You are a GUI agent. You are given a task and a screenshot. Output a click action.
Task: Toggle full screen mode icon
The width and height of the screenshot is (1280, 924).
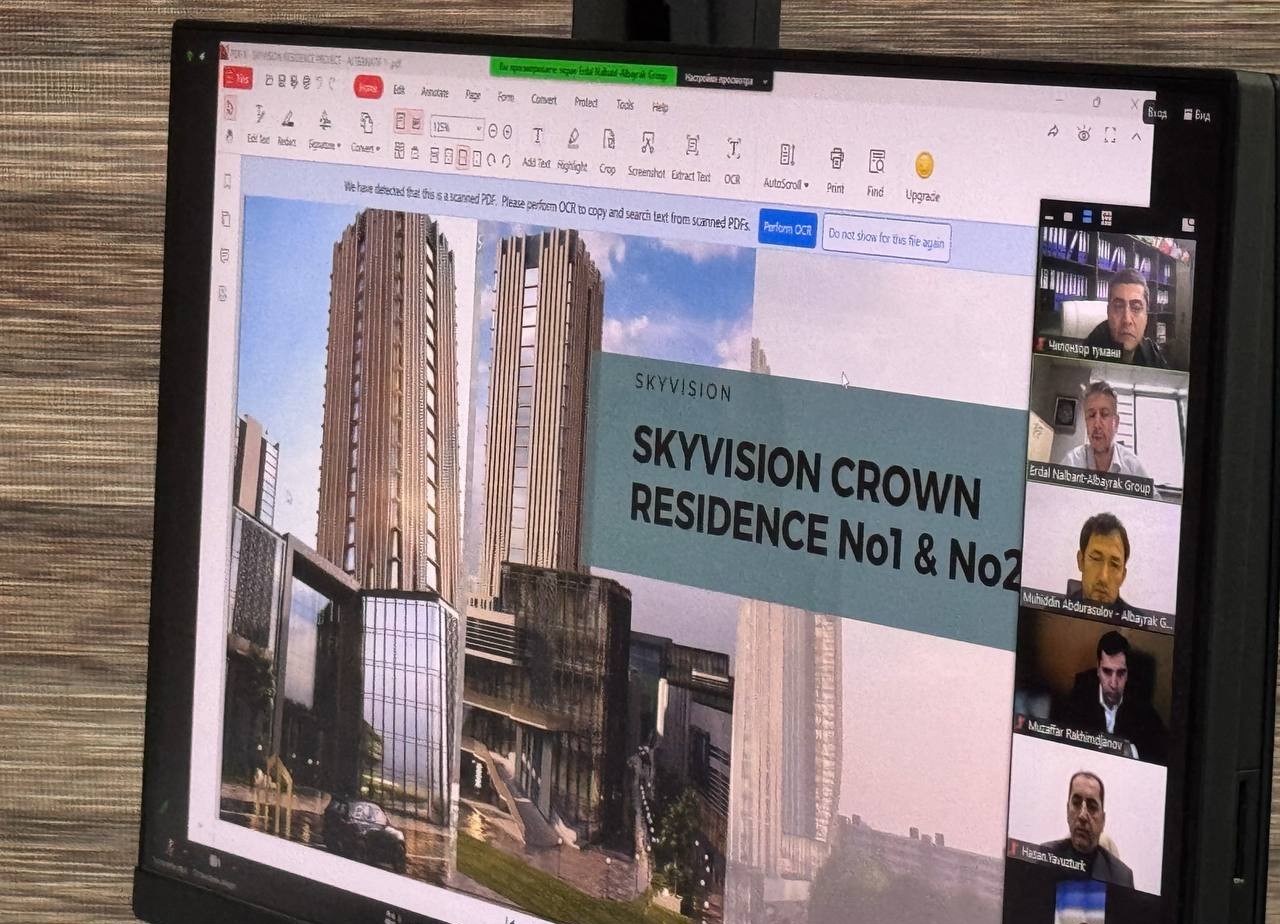pos(1110,134)
